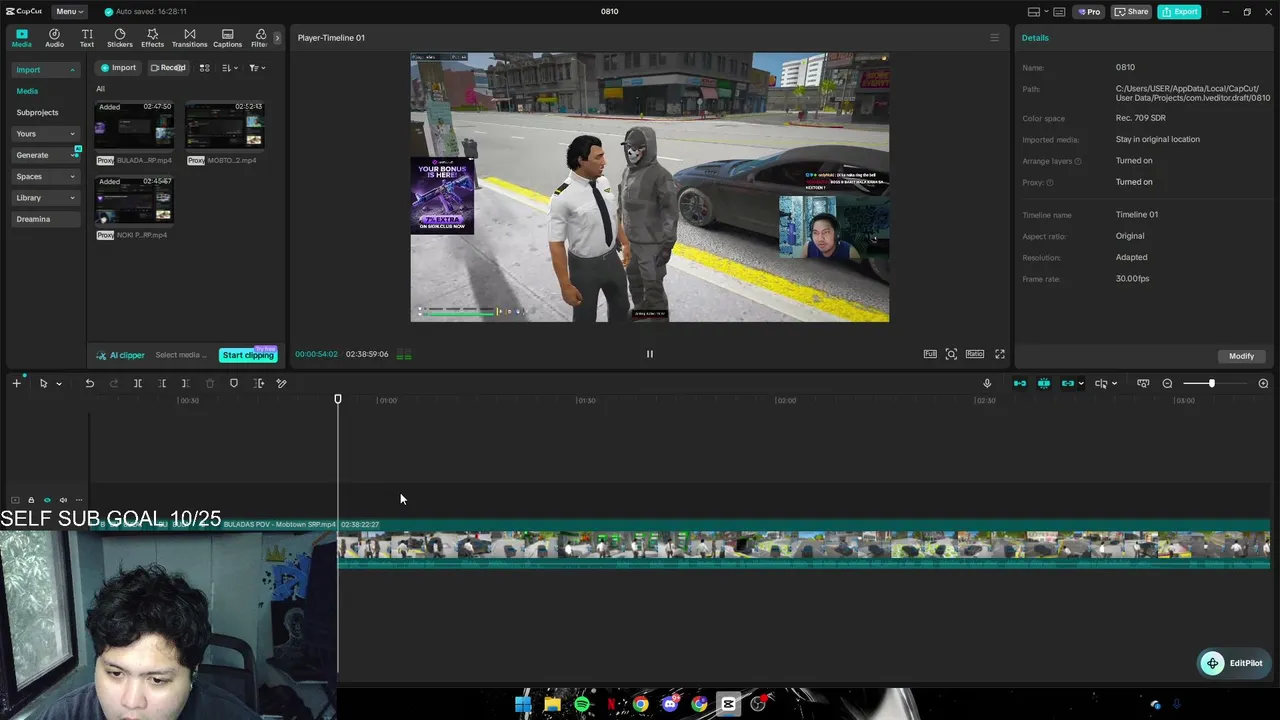Select the BULADA...RP.mp4 media thumbnail
Screen dimensions: 1280x720
[x=134, y=125]
